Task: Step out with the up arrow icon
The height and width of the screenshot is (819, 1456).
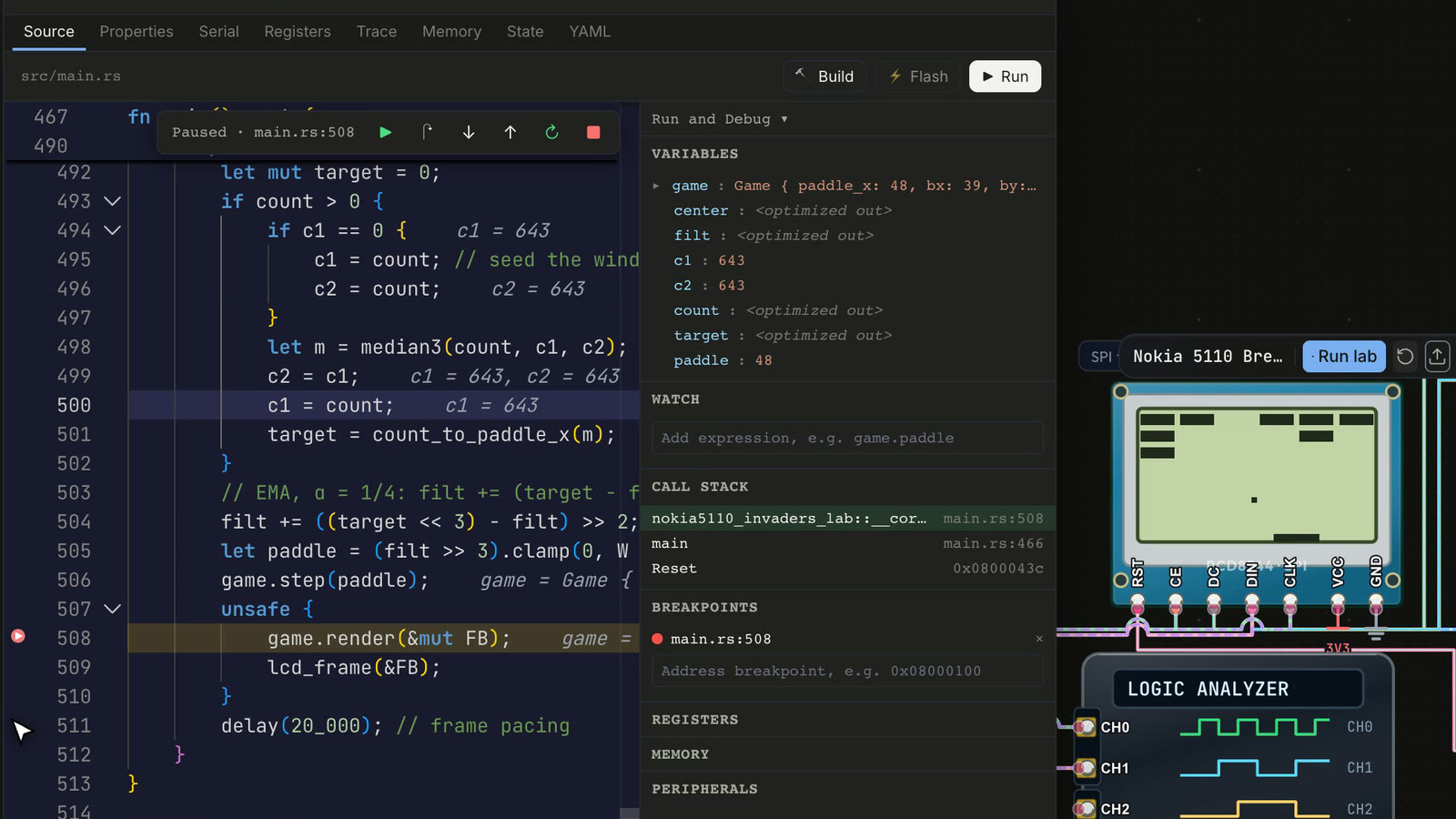Action: click(511, 132)
